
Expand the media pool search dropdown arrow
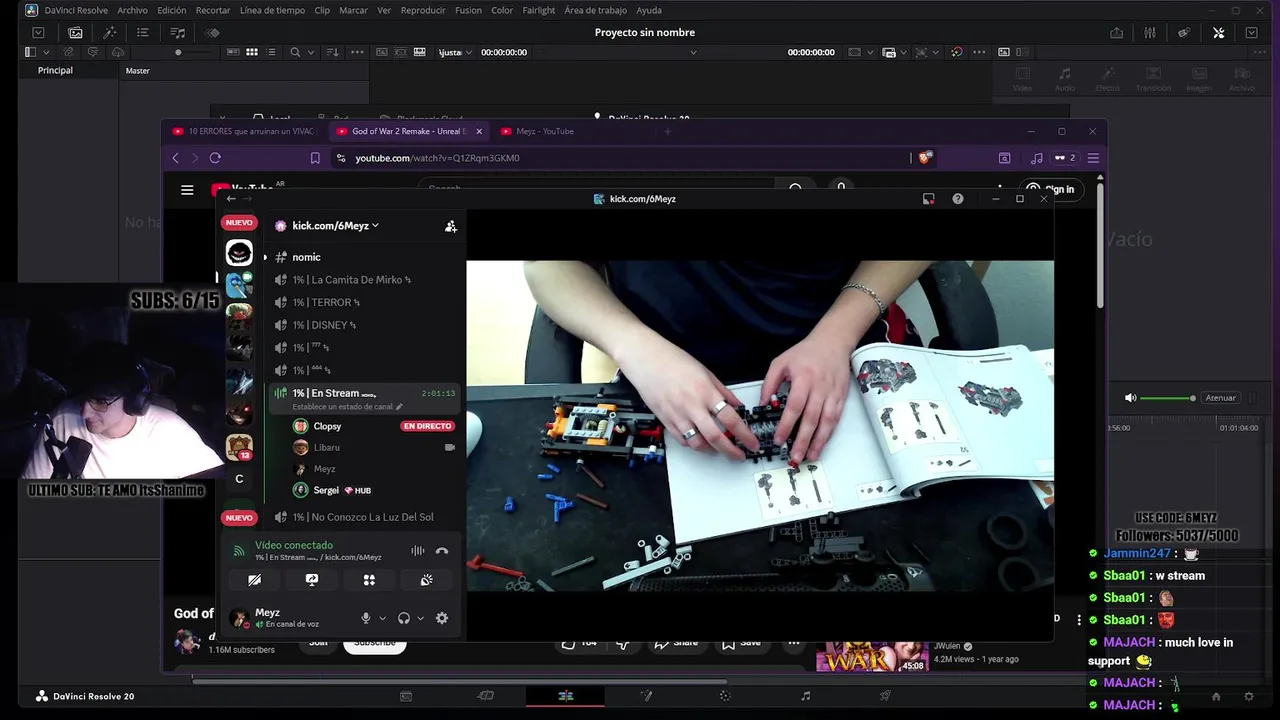tap(310, 52)
